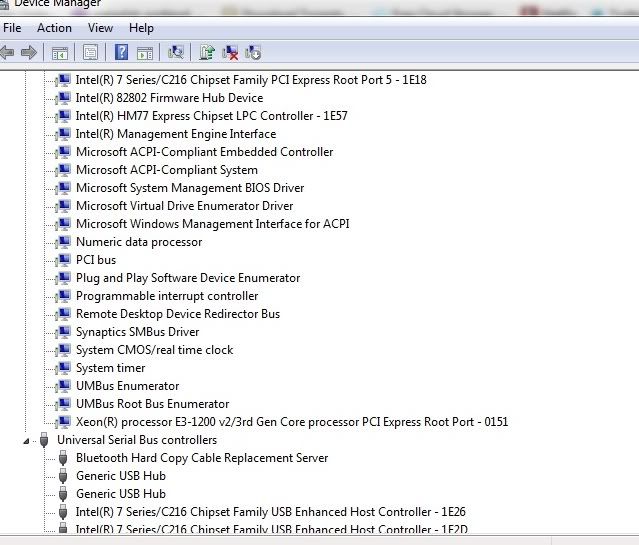The height and width of the screenshot is (545, 639).
Task: Open the Help menu
Action: tap(141, 28)
